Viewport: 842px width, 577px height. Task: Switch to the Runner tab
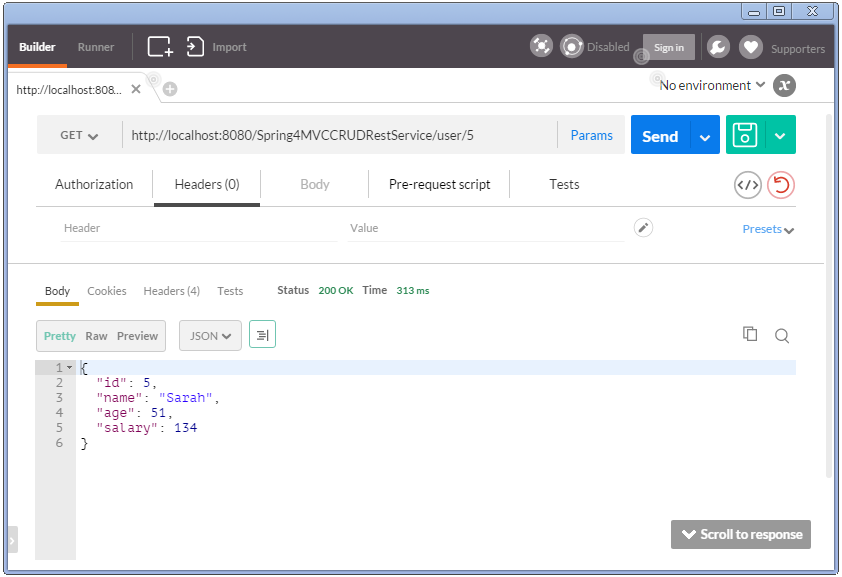tap(95, 46)
